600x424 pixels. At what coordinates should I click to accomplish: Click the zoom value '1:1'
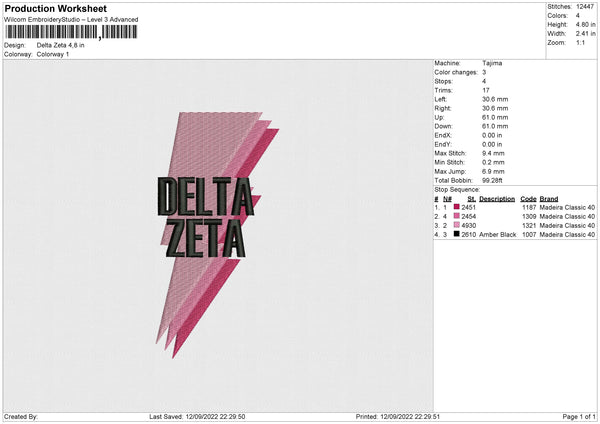tap(580, 43)
